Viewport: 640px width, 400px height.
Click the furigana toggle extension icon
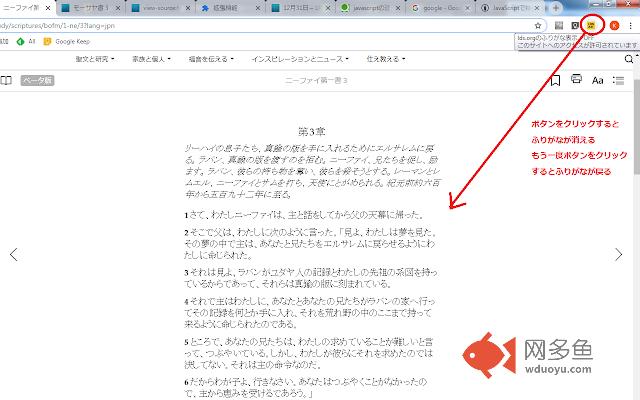(x=591, y=25)
